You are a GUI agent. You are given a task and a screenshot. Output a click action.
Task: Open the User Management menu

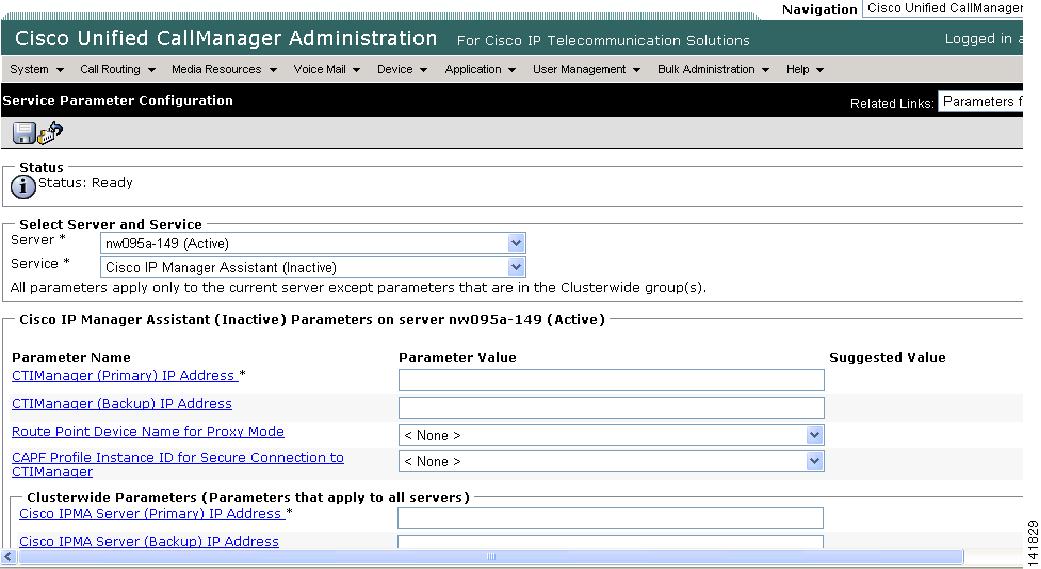[586, 69]
